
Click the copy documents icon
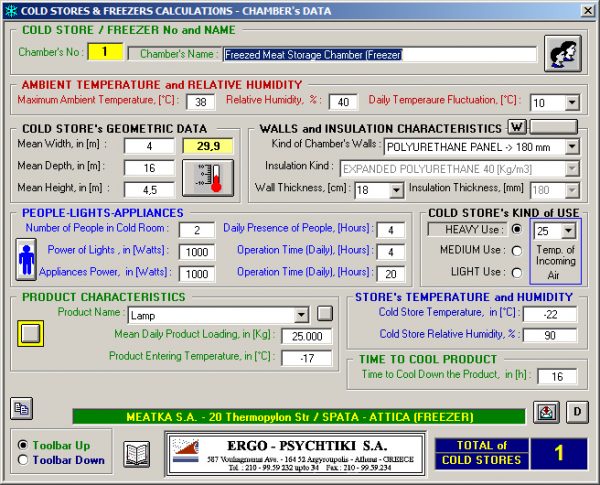coord(21,407)
